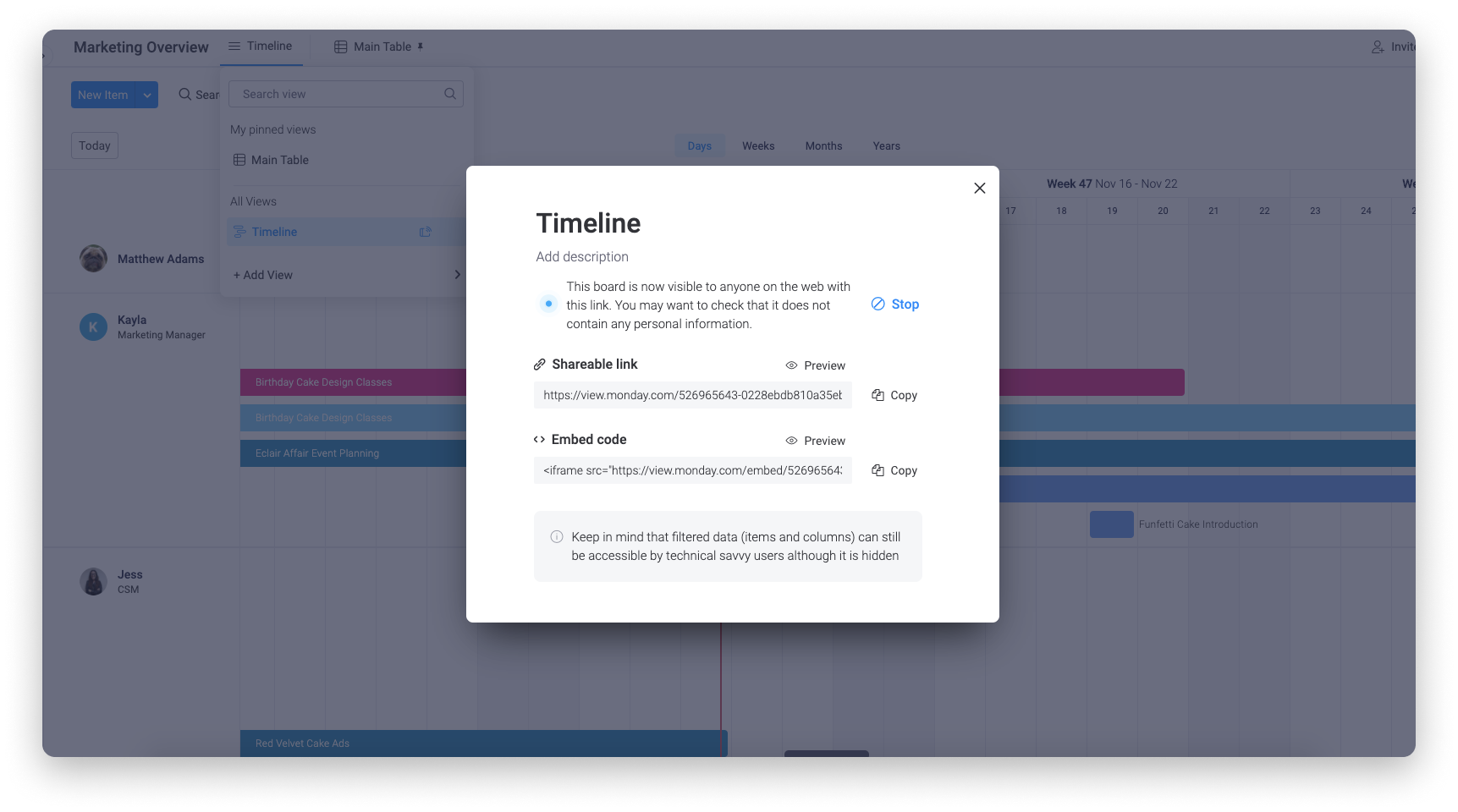
Task: Expand the Add View submenu arrow
Action: pos(457,274)
